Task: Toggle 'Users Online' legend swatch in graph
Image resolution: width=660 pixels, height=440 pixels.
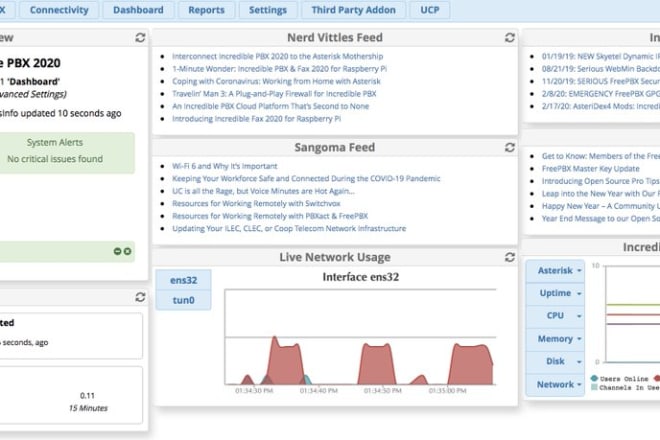Action: 594,378
